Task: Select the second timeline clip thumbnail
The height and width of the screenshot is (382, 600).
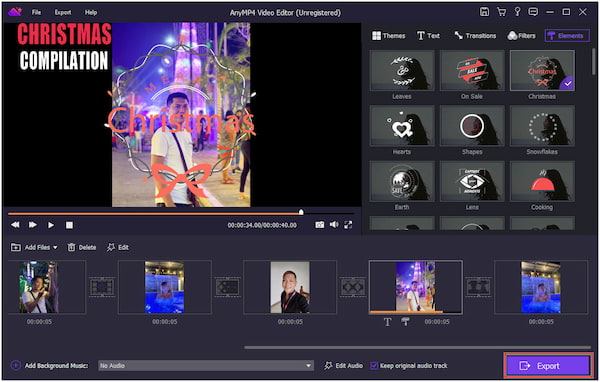Action: [165, 287]
